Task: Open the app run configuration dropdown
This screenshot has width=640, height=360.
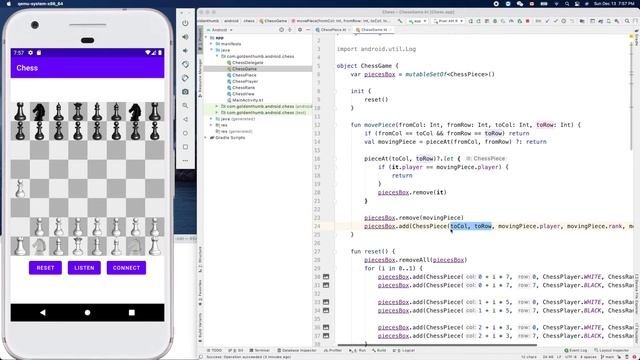Action: 418,21
